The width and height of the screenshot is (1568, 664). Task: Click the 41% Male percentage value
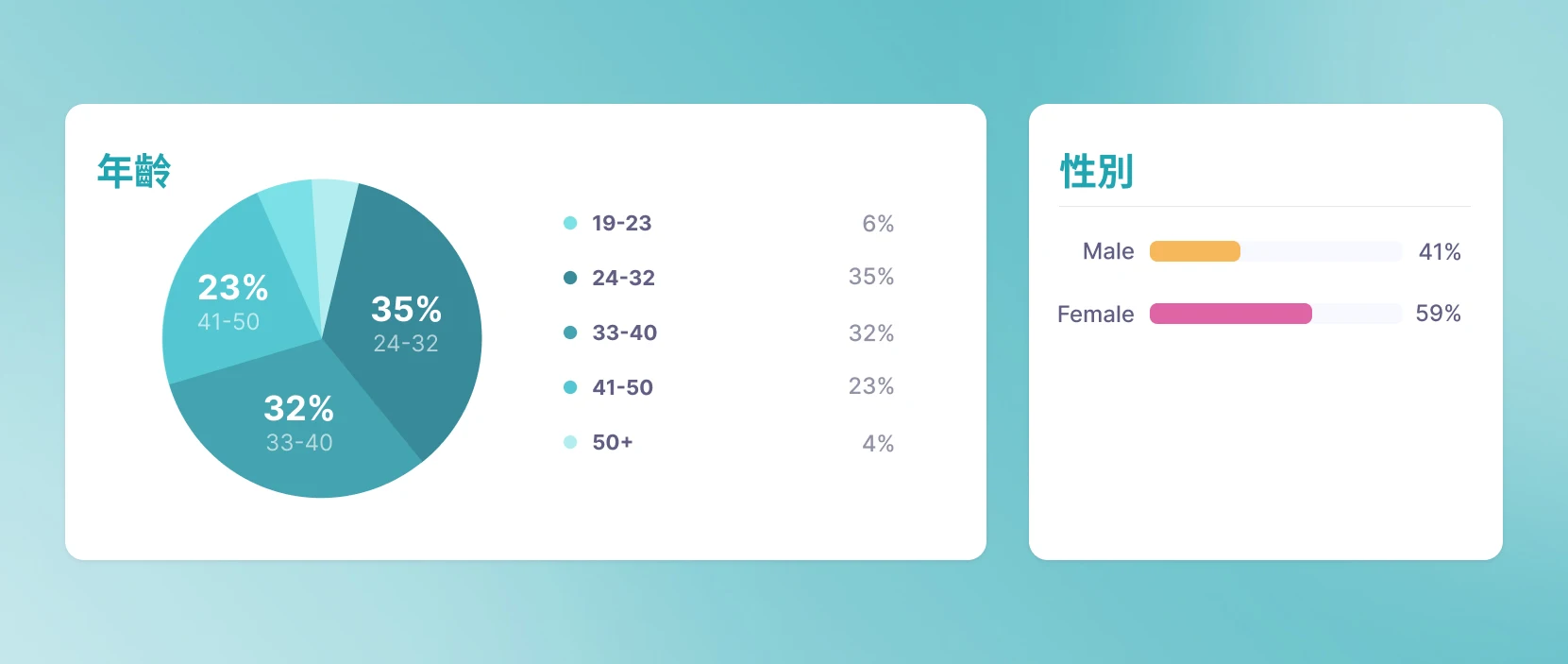tap(1440, 251)
